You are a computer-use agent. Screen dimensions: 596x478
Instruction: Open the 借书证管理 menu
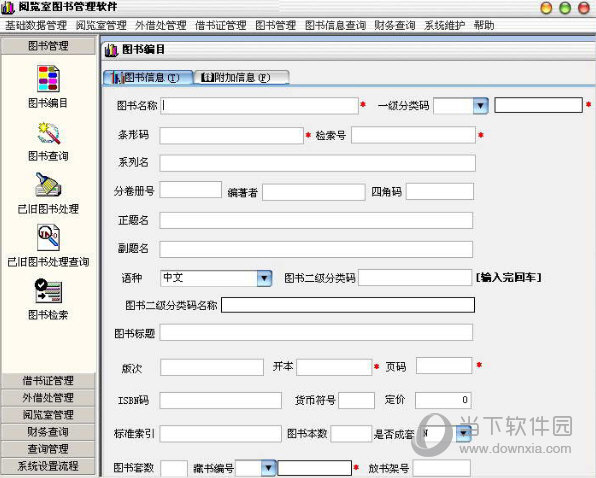(221, 25)
